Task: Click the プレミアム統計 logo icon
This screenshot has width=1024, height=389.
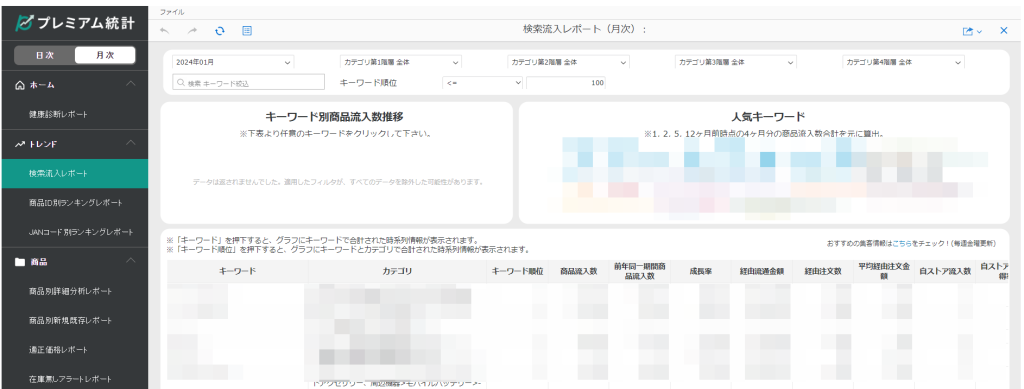Action: coord(24,22)
